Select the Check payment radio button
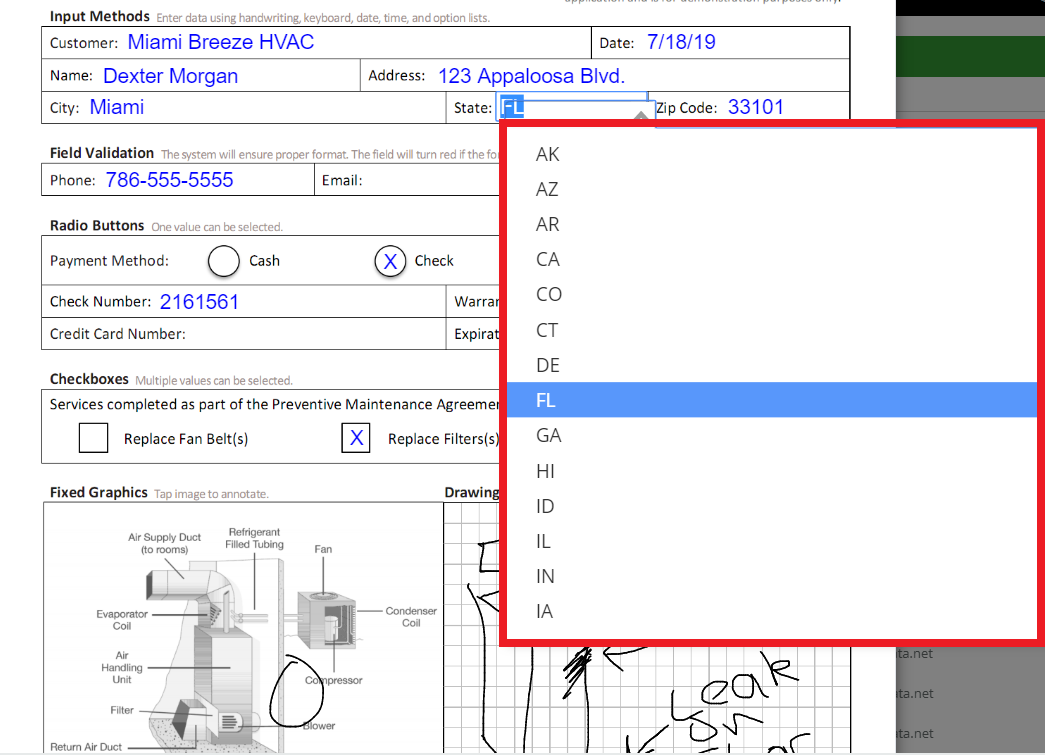This screenshot has width=1045, height=755. [x=390, y=261]
